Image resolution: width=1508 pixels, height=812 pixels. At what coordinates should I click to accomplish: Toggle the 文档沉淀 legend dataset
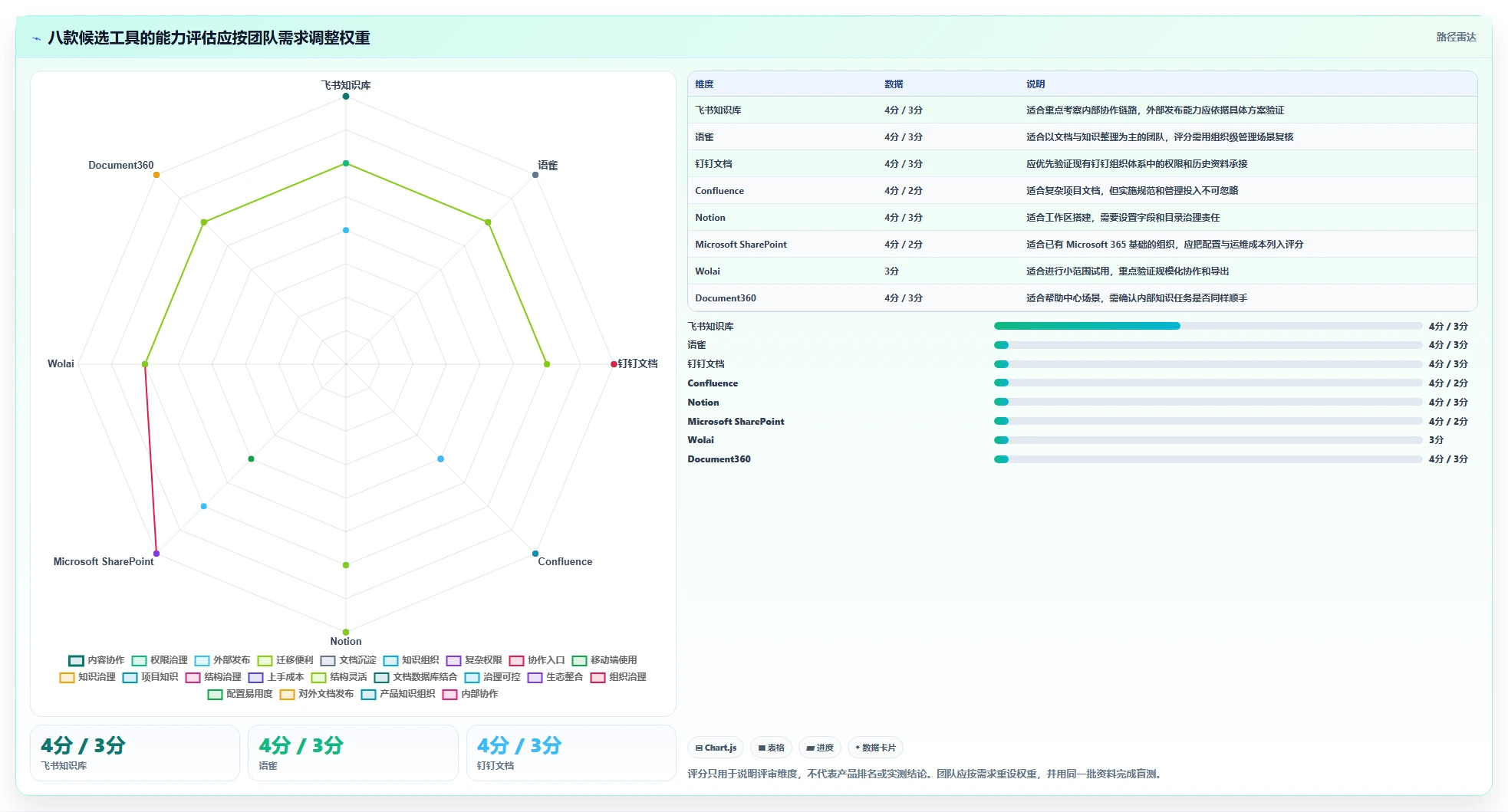348,660
